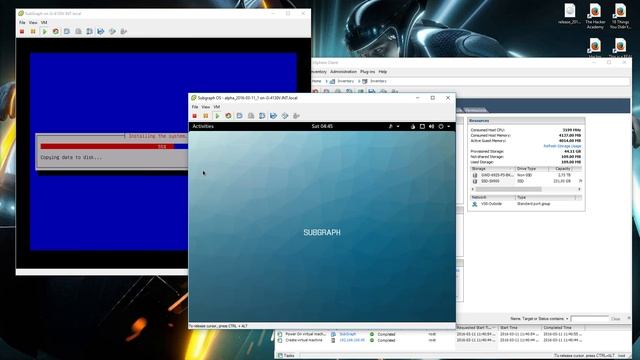
Task: Click the power icon in Subgraph top bar
Action: coord(441,127)
